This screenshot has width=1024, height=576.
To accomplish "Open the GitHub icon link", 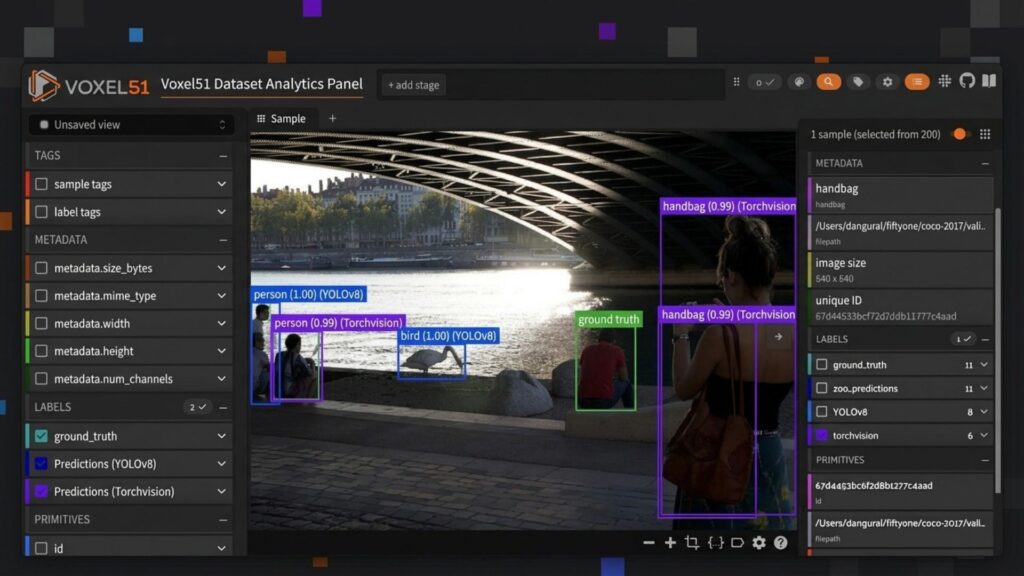I will 967,81.
